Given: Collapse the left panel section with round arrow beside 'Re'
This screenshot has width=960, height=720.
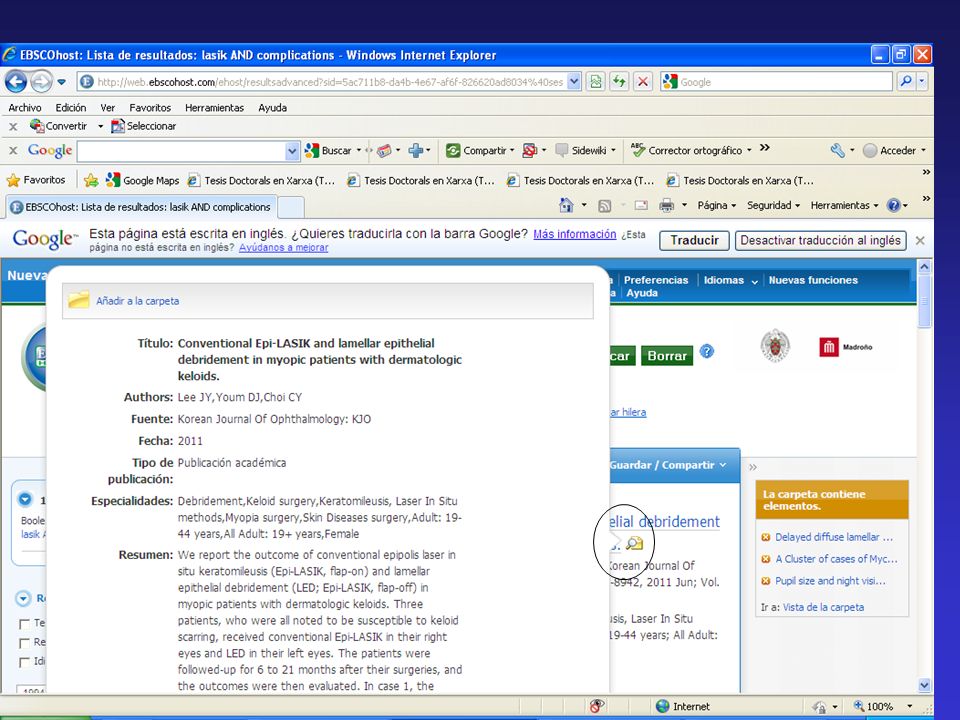Looking at the screenshot, I should (x=23, y=598).
